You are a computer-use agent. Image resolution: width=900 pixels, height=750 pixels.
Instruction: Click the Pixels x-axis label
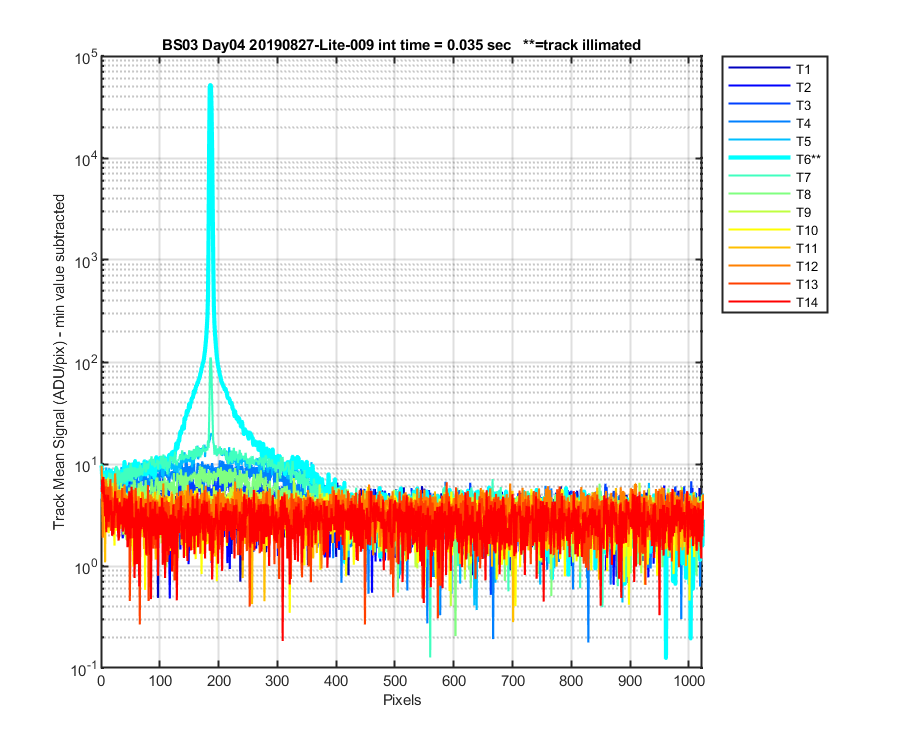[402, 700]
